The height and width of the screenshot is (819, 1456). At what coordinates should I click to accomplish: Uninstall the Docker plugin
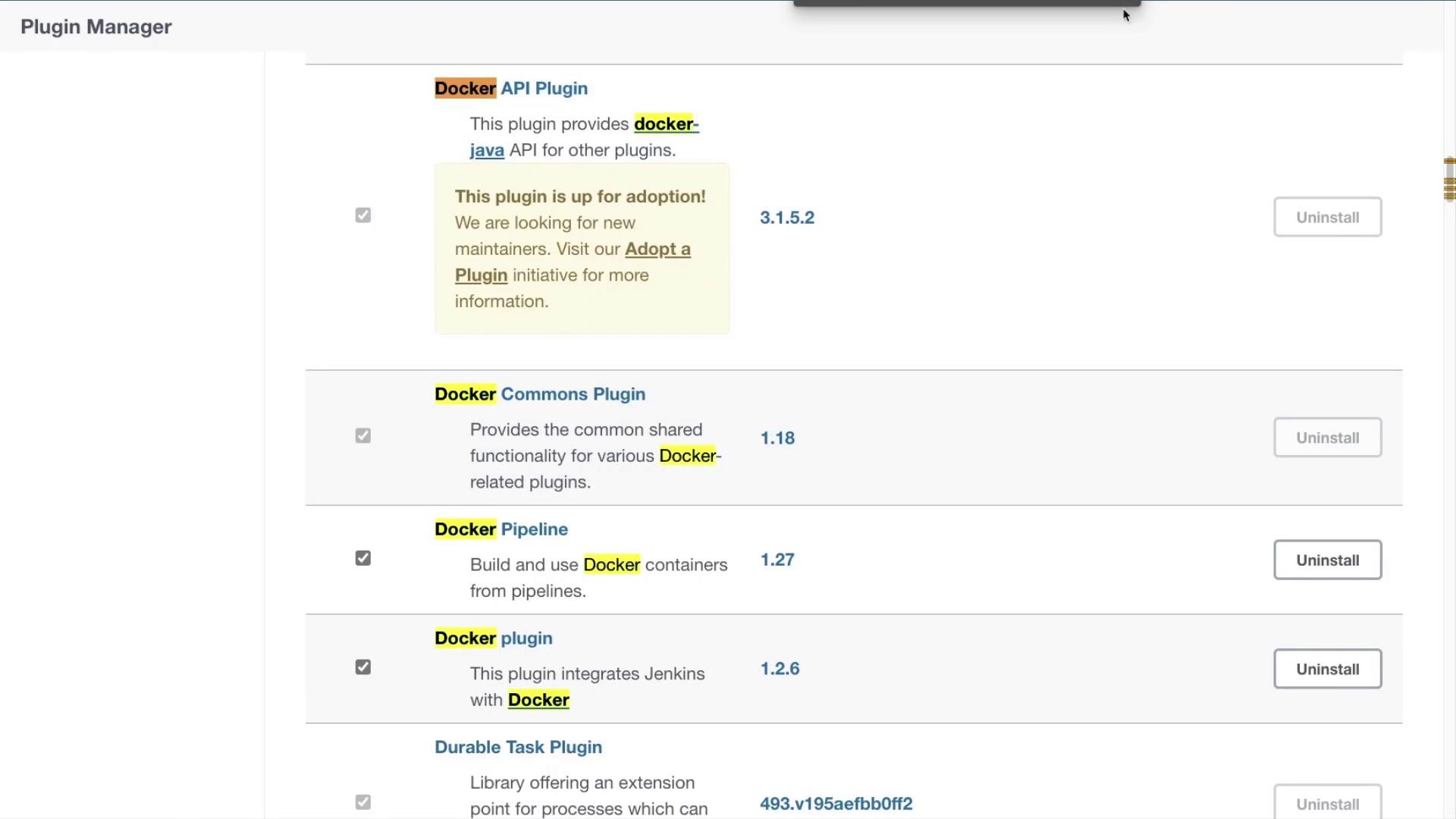point(1327,669)
